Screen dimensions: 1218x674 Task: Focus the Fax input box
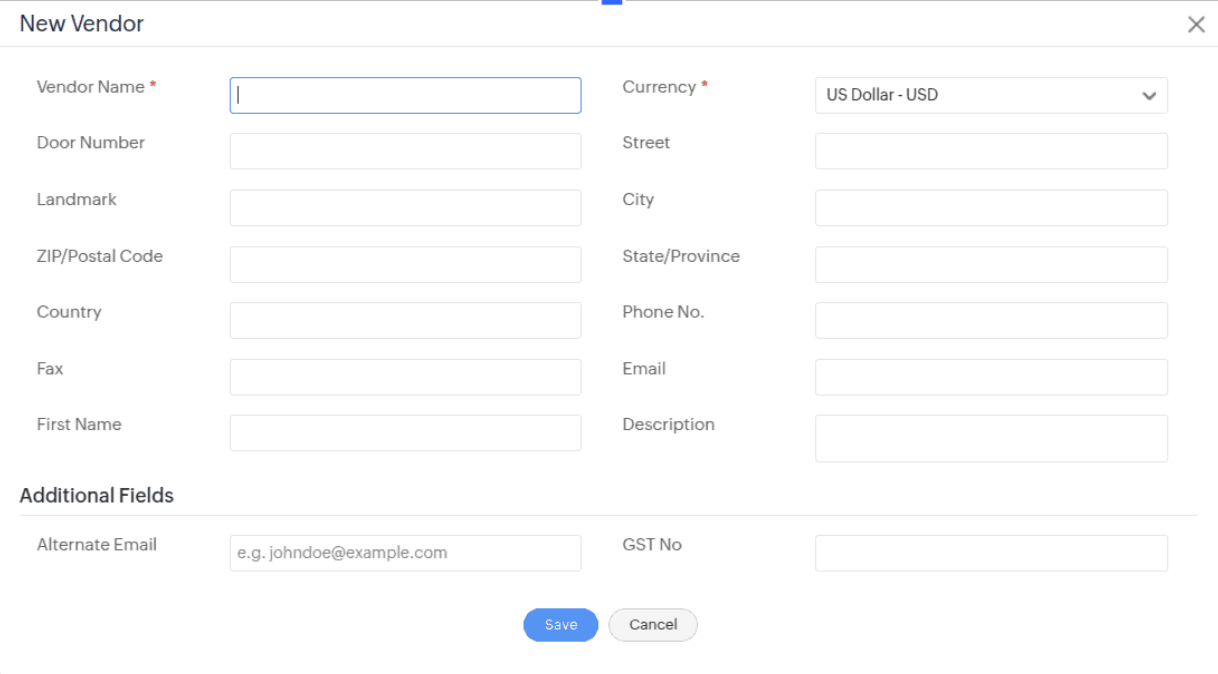[405, 377]
